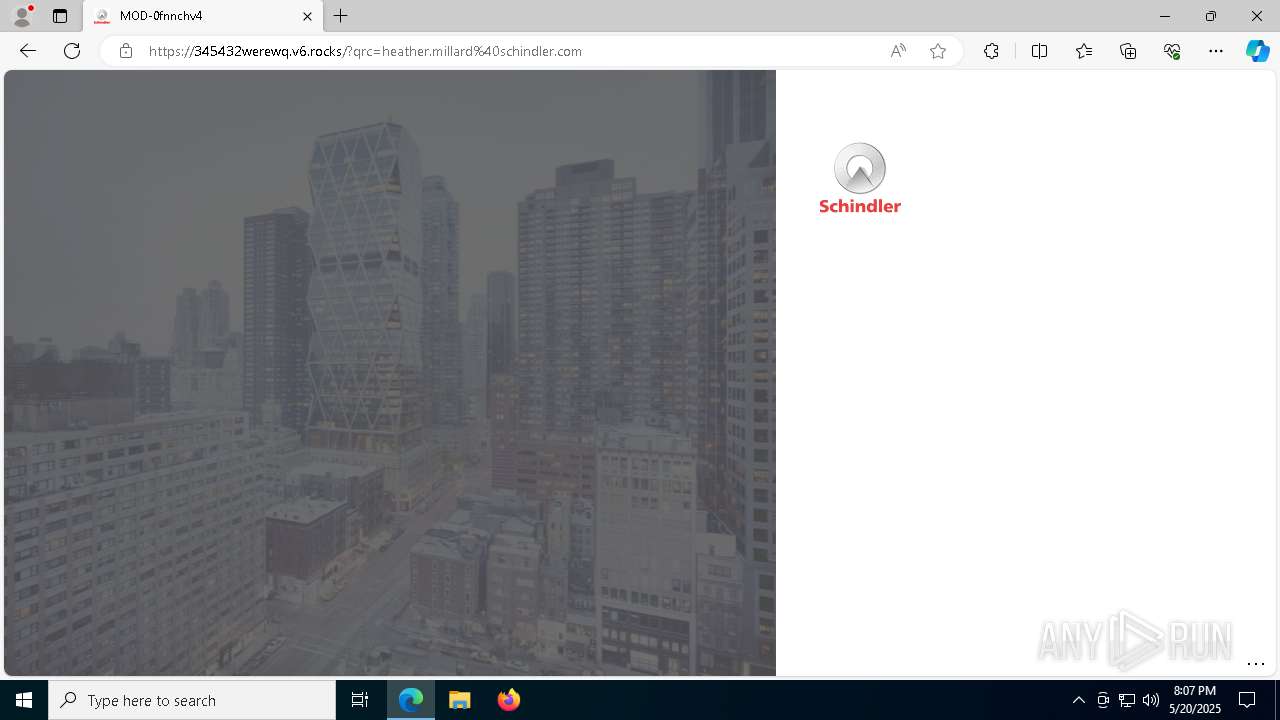Click the Schindler logo
1280x720 pixels.
pos(860,178)
